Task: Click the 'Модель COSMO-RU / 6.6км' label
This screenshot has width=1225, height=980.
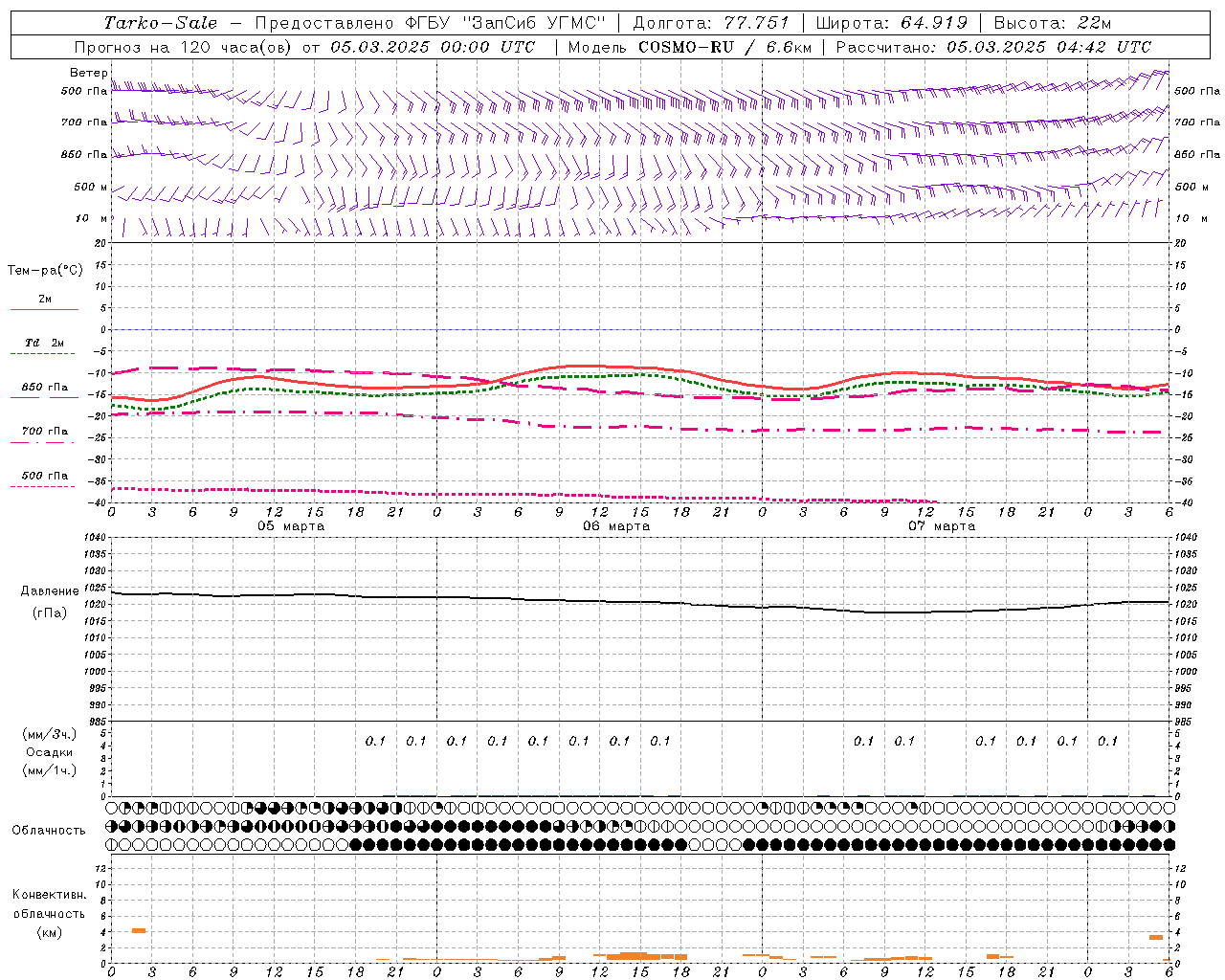Action: [x=689, y=47]
